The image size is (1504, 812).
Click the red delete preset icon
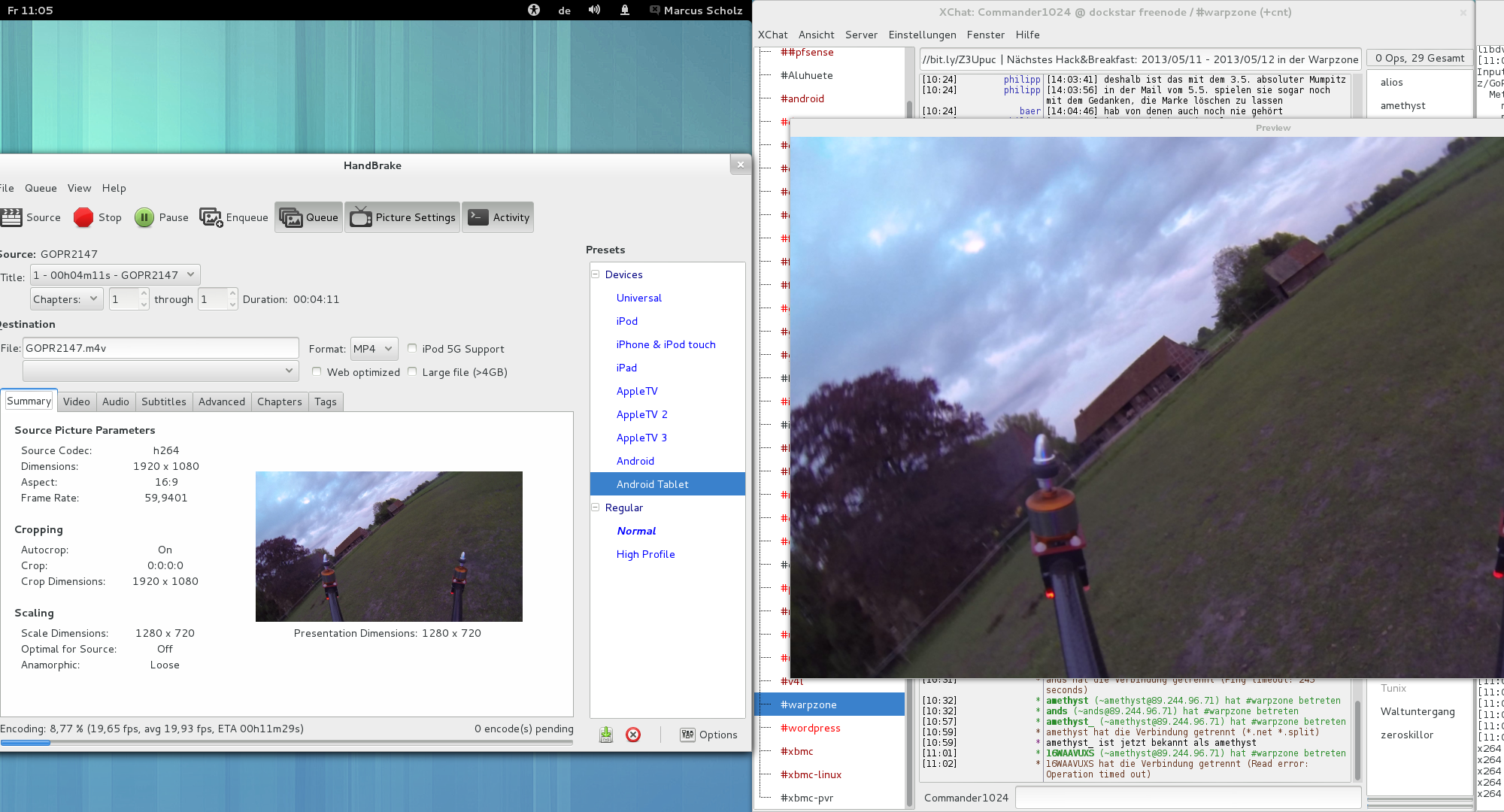point(633,735)
